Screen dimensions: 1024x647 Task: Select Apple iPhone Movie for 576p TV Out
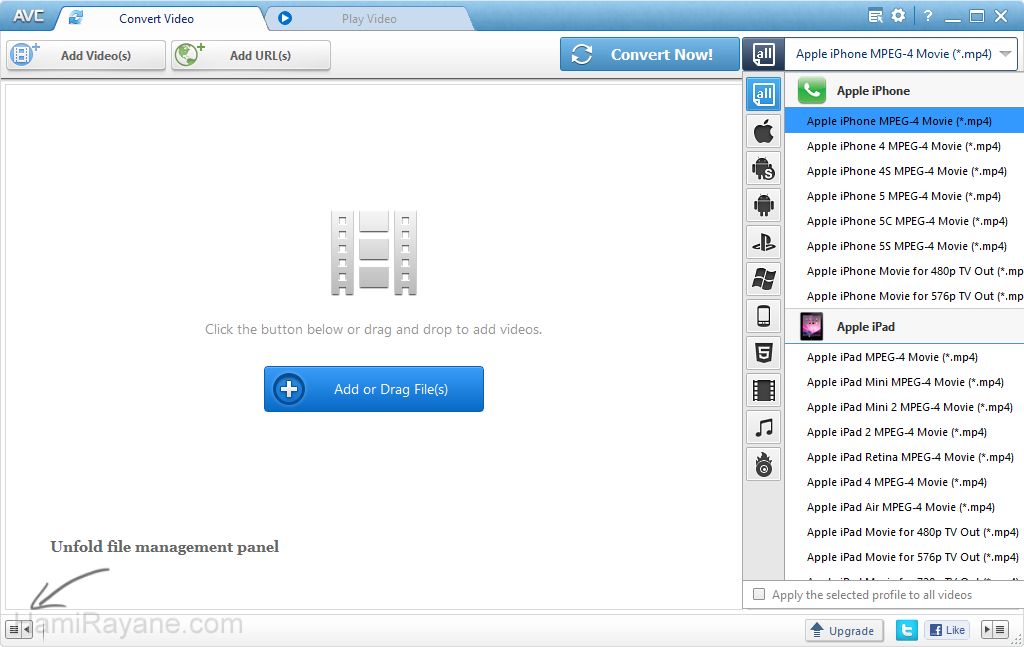point(904,296)
